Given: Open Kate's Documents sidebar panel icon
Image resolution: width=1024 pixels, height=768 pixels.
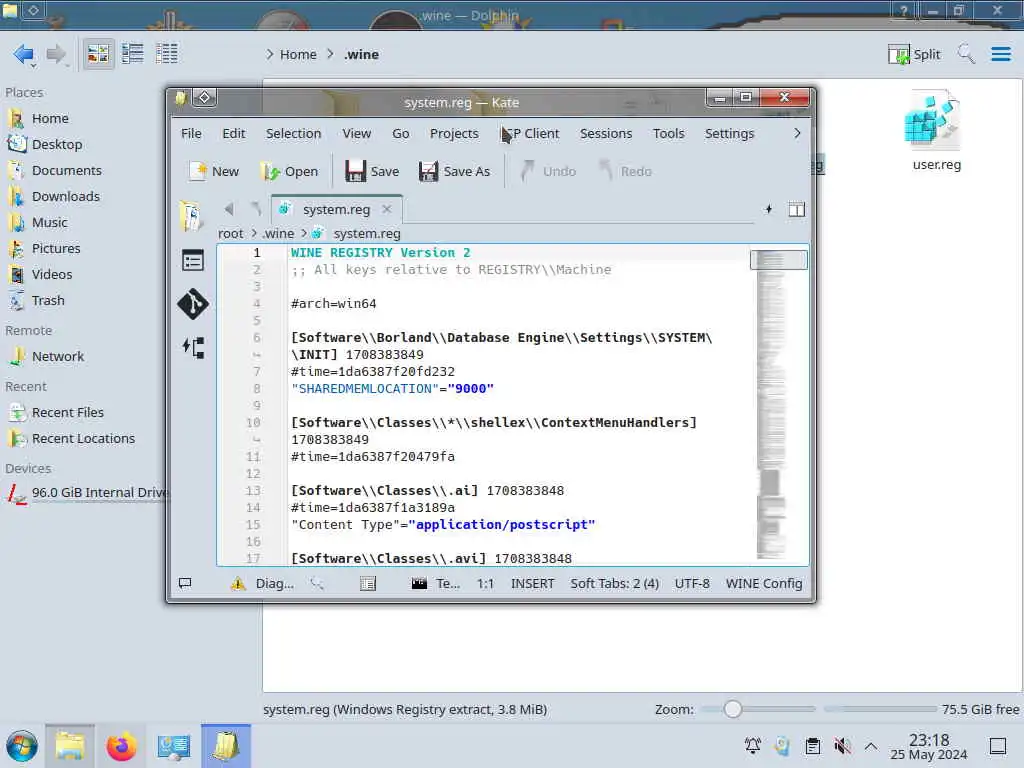Looking at the screenshot, I should [x=192, y=216].
